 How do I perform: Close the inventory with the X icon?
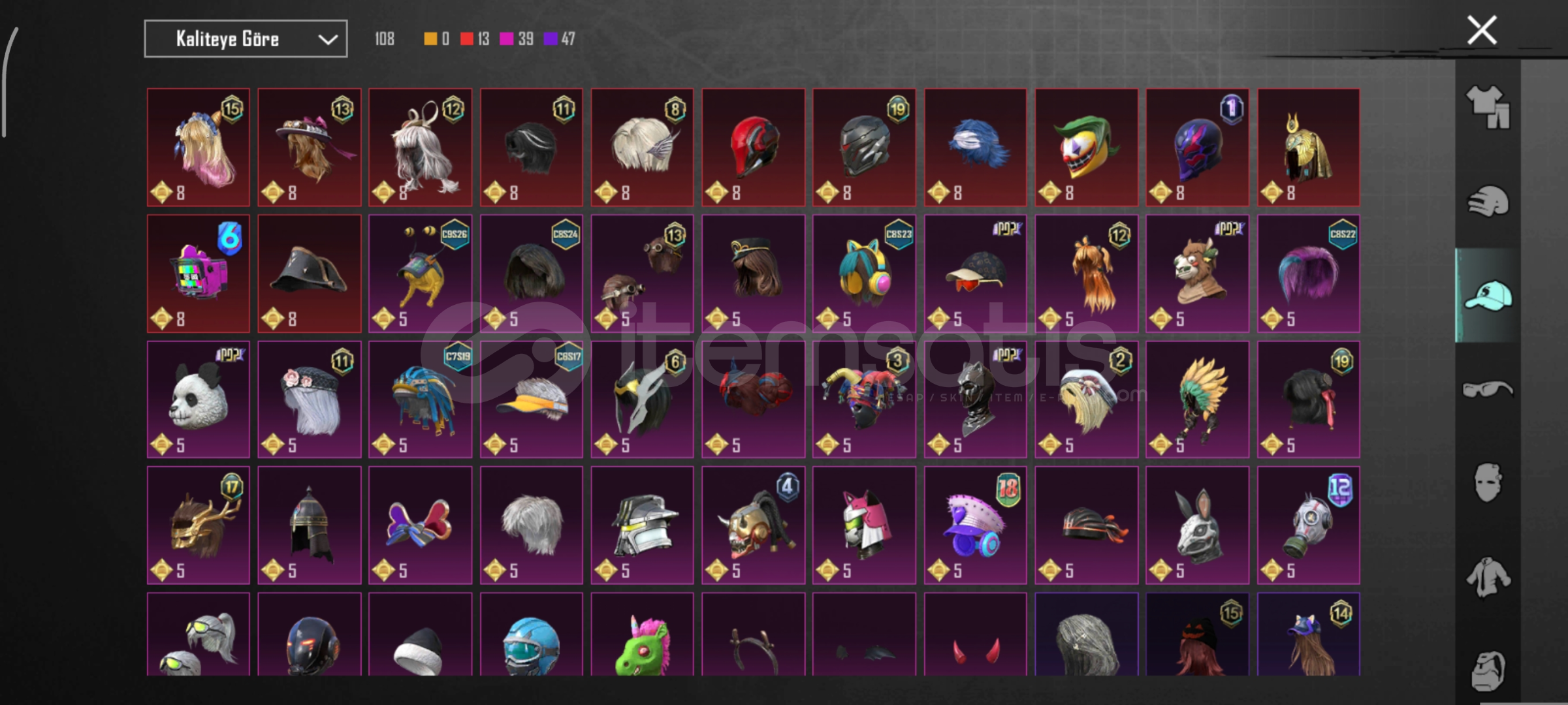coord(1482,30)
